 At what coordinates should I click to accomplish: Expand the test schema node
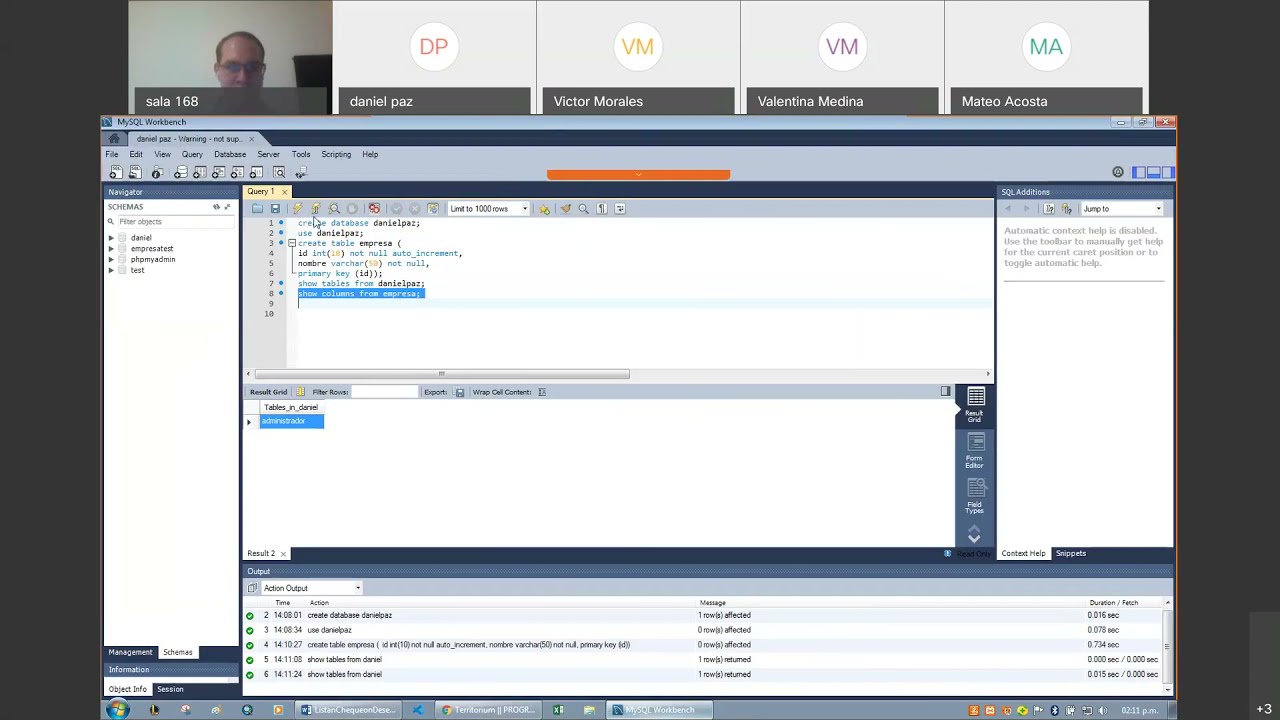(x=111, y=271)
